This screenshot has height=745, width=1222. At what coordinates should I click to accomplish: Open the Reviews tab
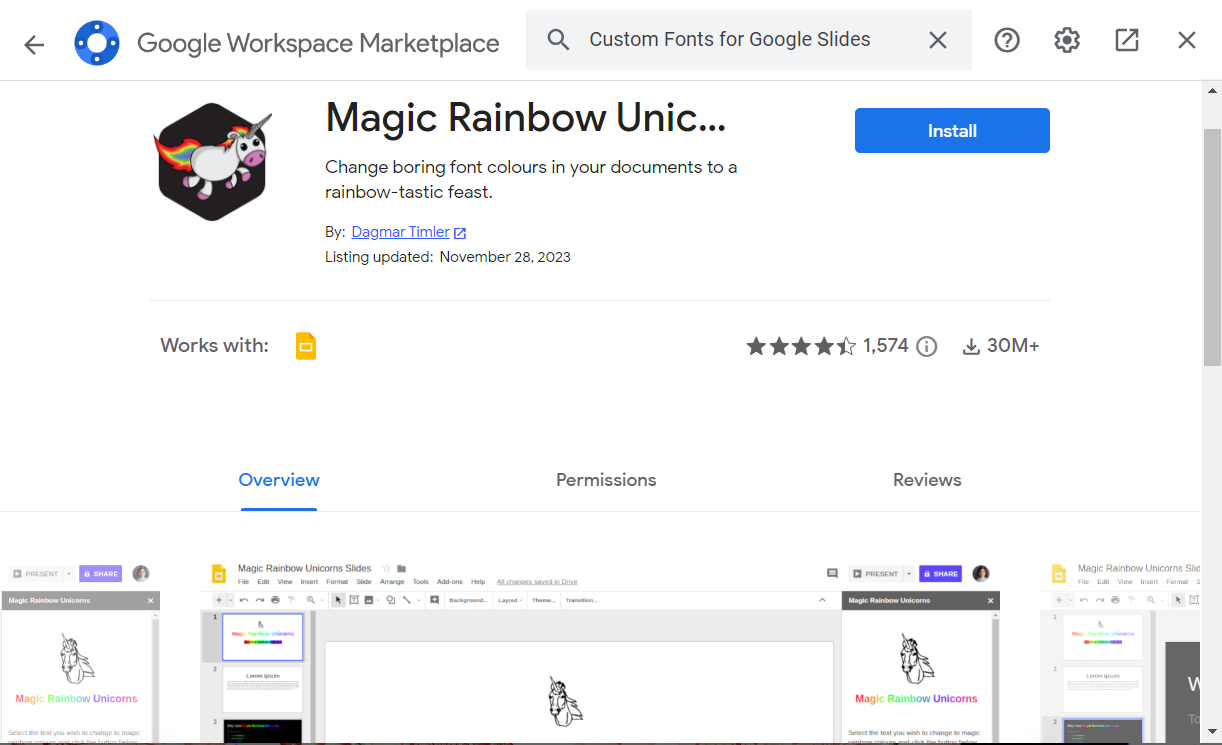pos(926,480)
